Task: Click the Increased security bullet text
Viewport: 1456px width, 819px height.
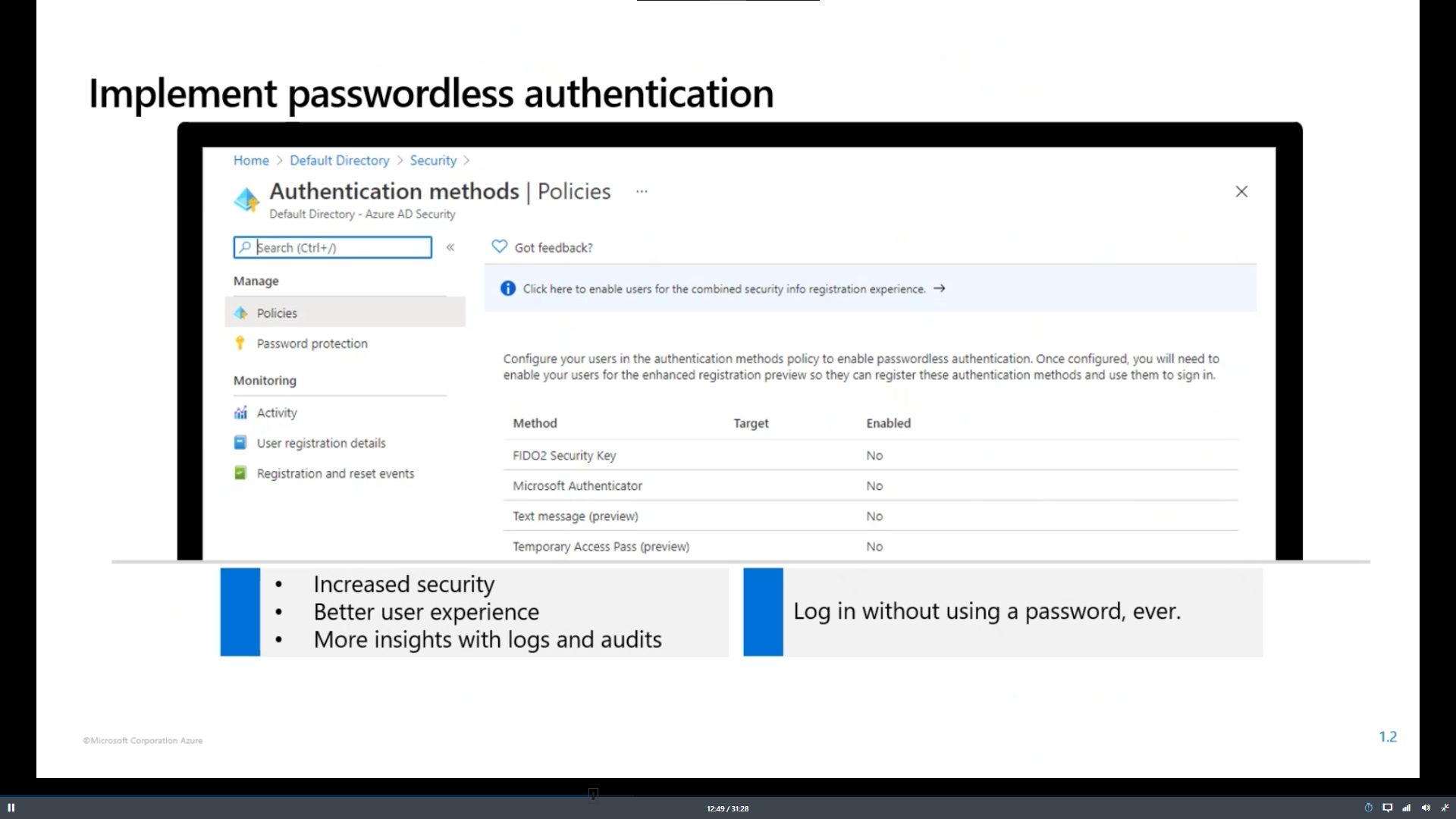Action: point(404,584)
